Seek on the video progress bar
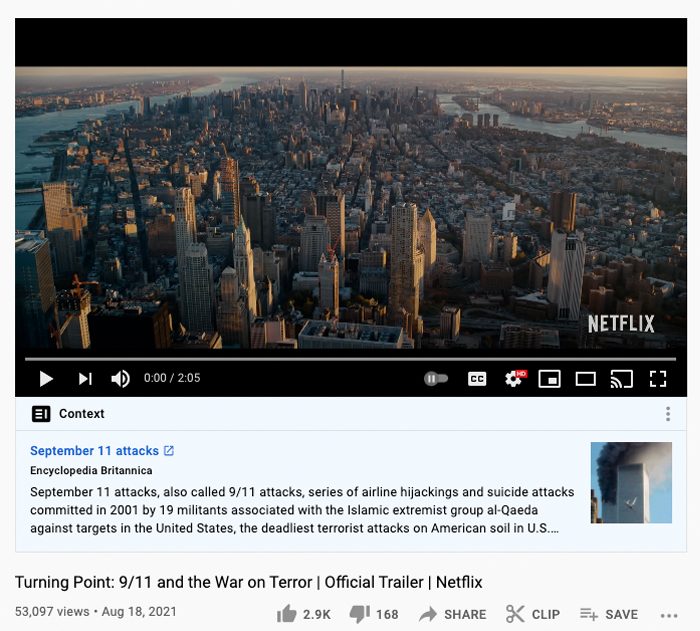The width and height of the screenshot is (700, 631). click(x=350, y=359)
